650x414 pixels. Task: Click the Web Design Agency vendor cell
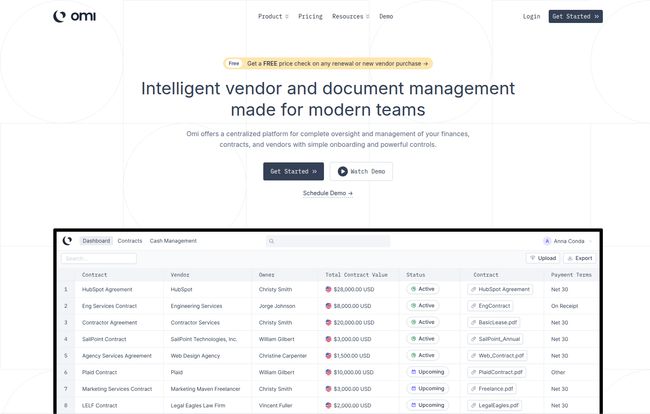coord(195,356)
